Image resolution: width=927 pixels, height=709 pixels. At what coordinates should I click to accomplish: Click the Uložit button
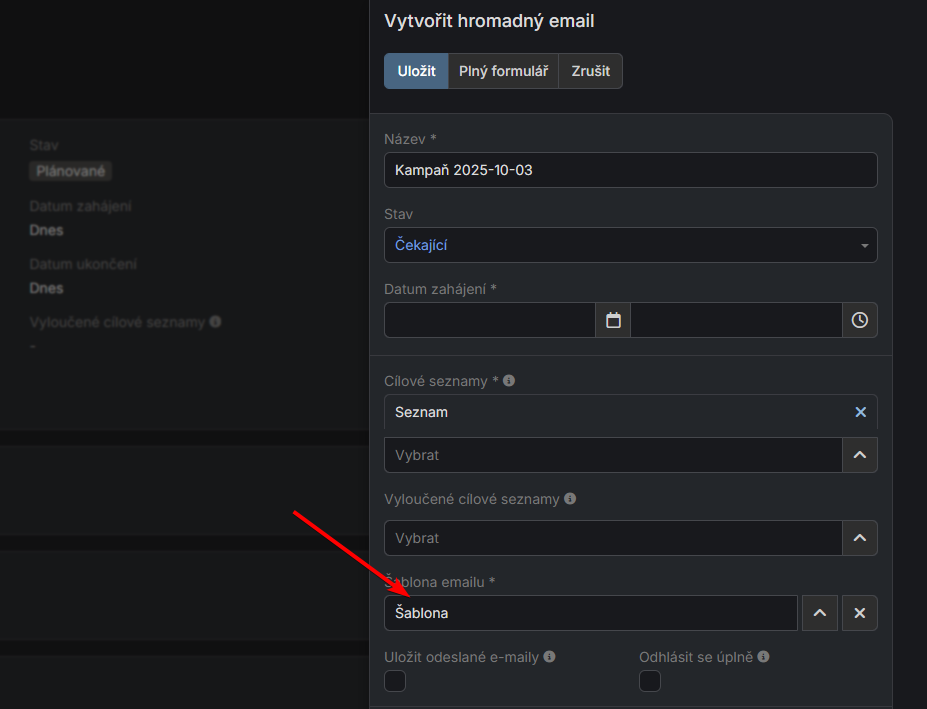click(x=416, y=71)
